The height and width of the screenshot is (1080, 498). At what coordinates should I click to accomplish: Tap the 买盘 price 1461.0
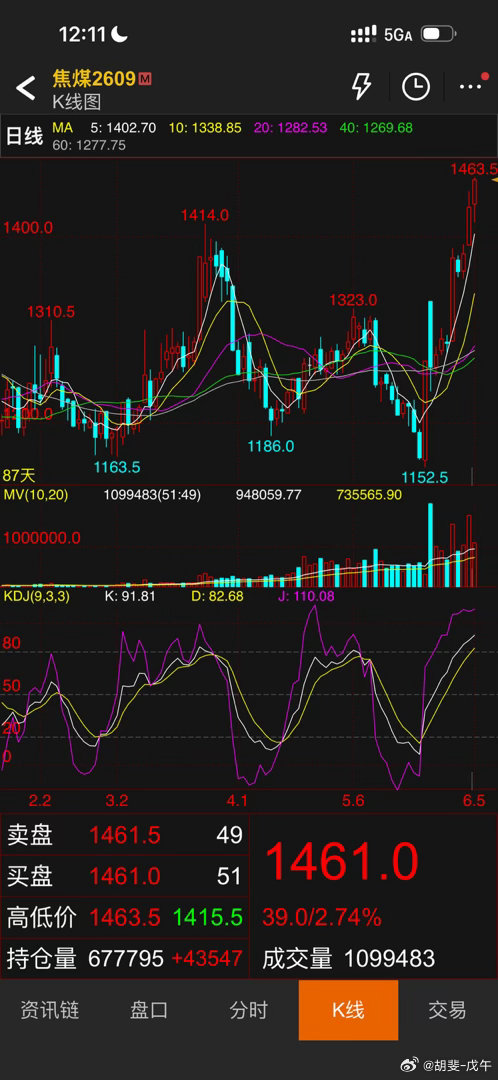pyautogui.click(x=125, y=876)
